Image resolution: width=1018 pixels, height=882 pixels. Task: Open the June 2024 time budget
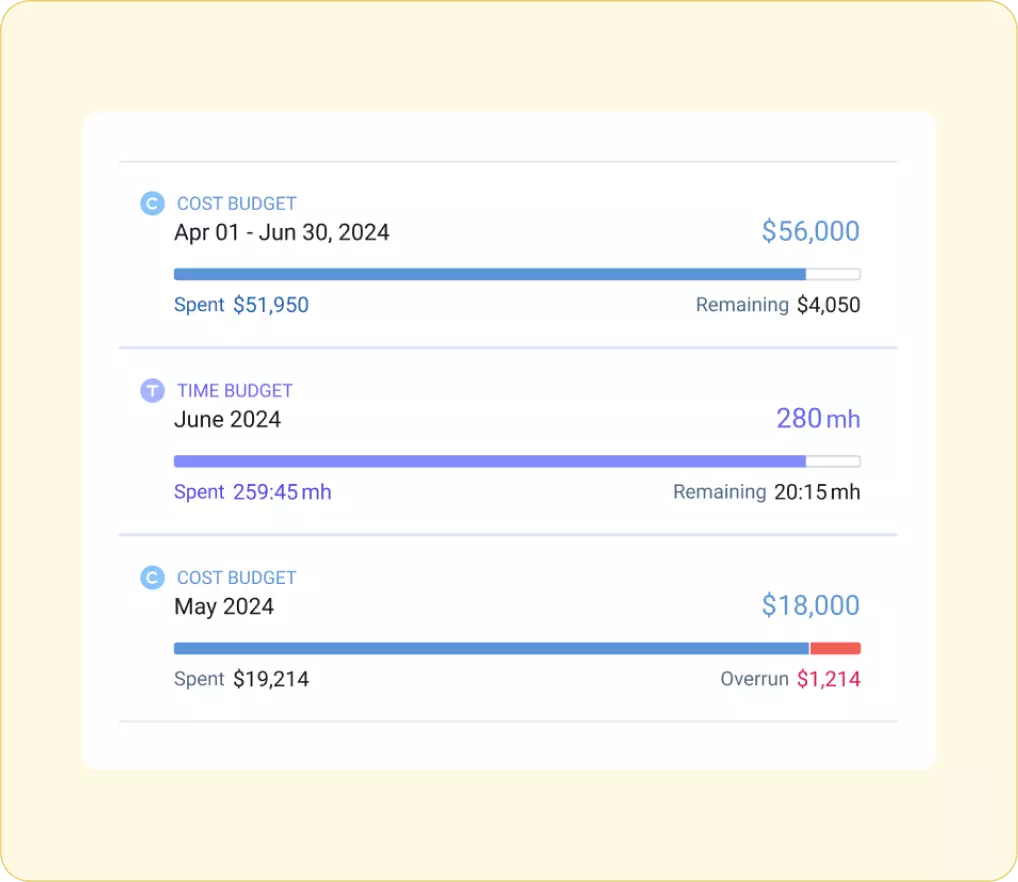[227, 420]
